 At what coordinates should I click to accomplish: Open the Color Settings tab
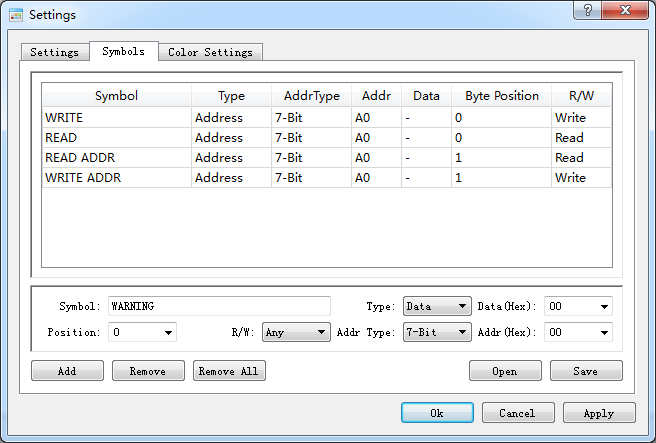[210, 52]
